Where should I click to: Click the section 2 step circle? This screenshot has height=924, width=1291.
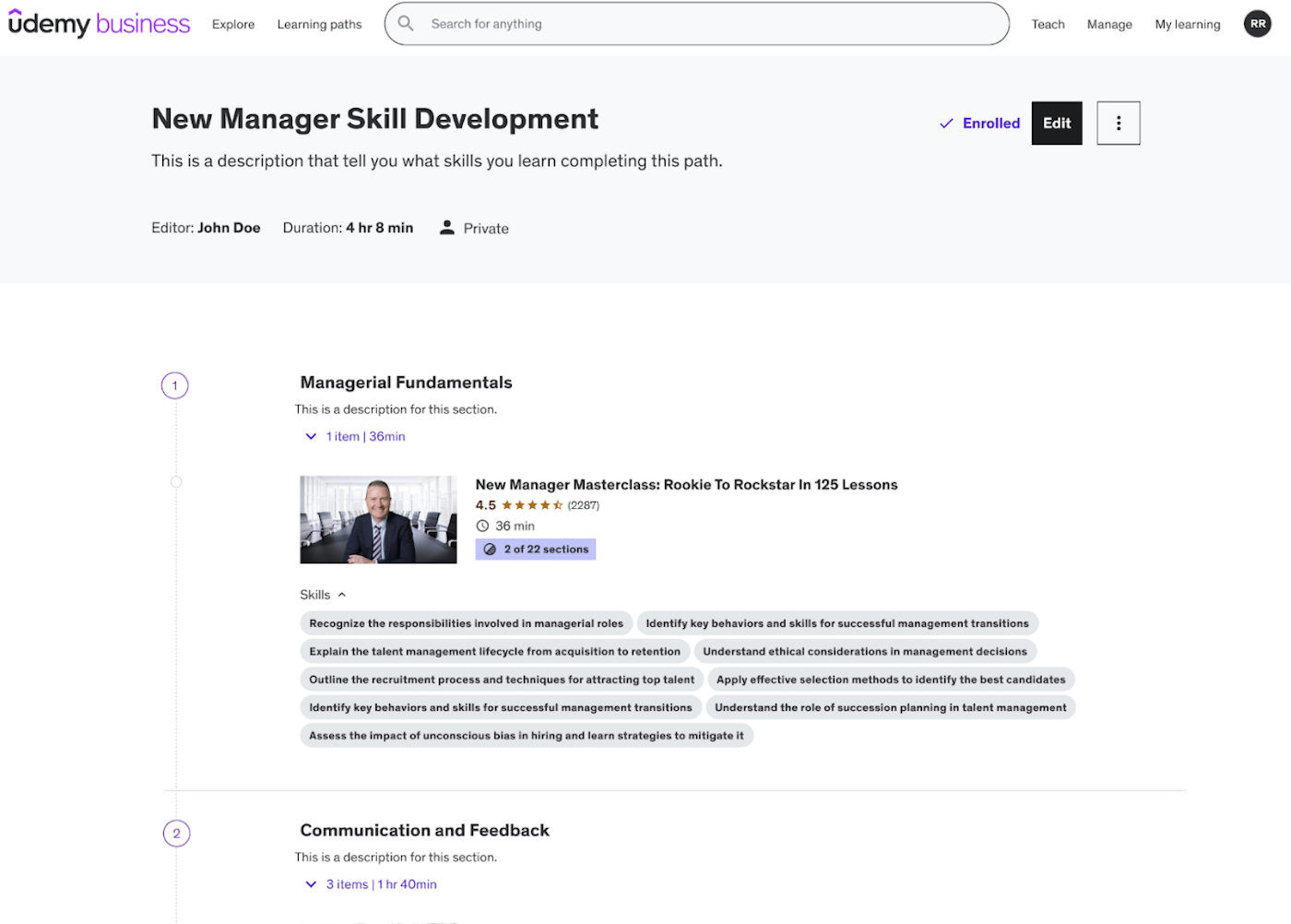176,834
